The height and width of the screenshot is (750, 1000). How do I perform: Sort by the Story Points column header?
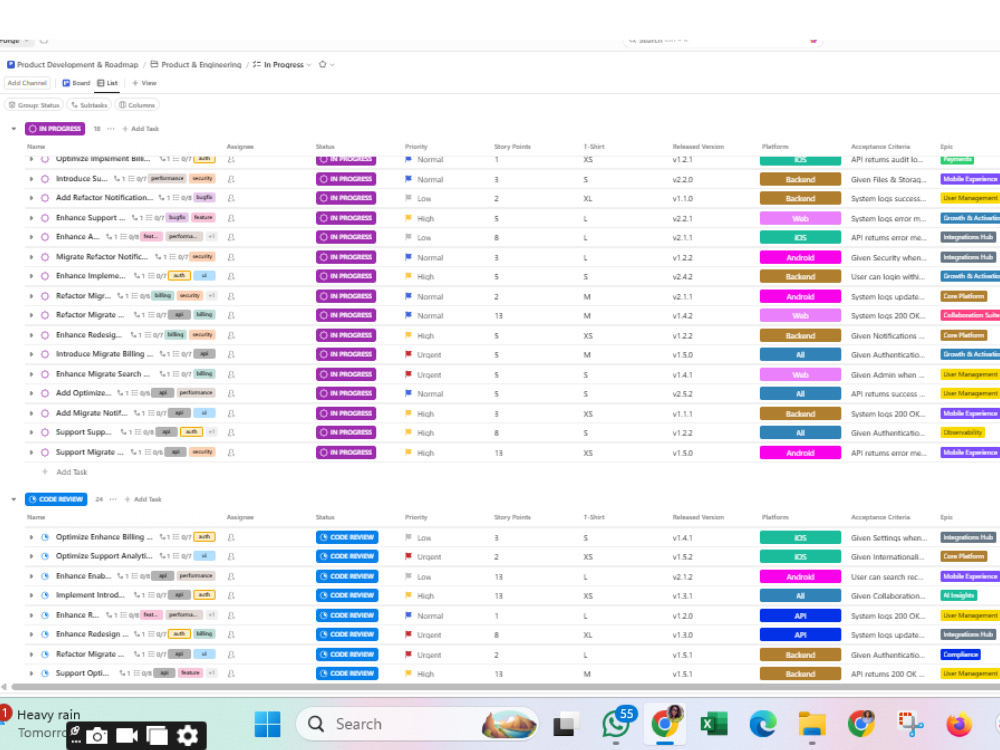tap(512, 147)
